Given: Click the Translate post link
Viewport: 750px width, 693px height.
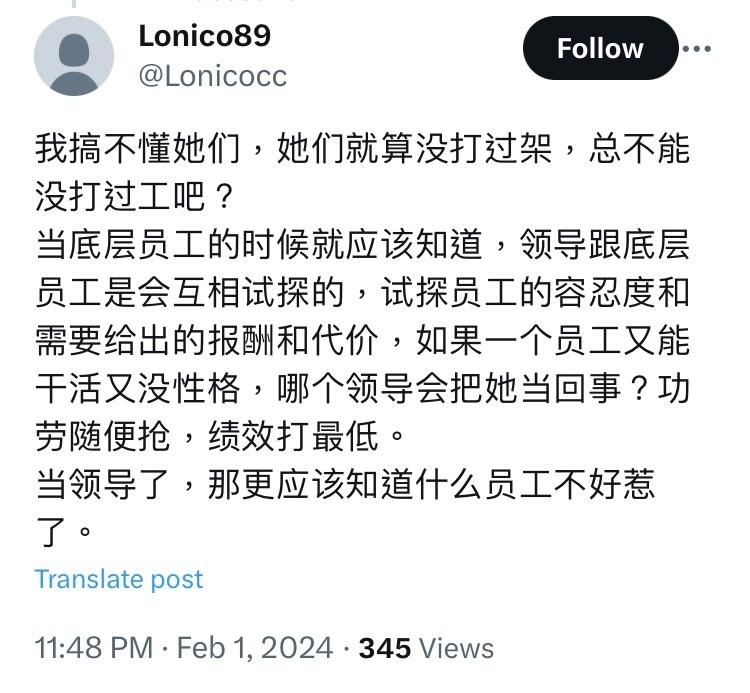Looking at the screenshot, I should pos(119,579).
